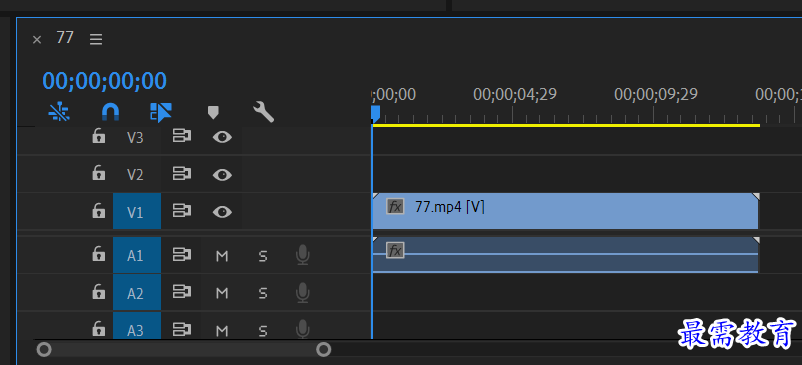Toggle sync lock on A2 track
The width and height of the screenshot is (802, 365).
click(x=181, y=292)
